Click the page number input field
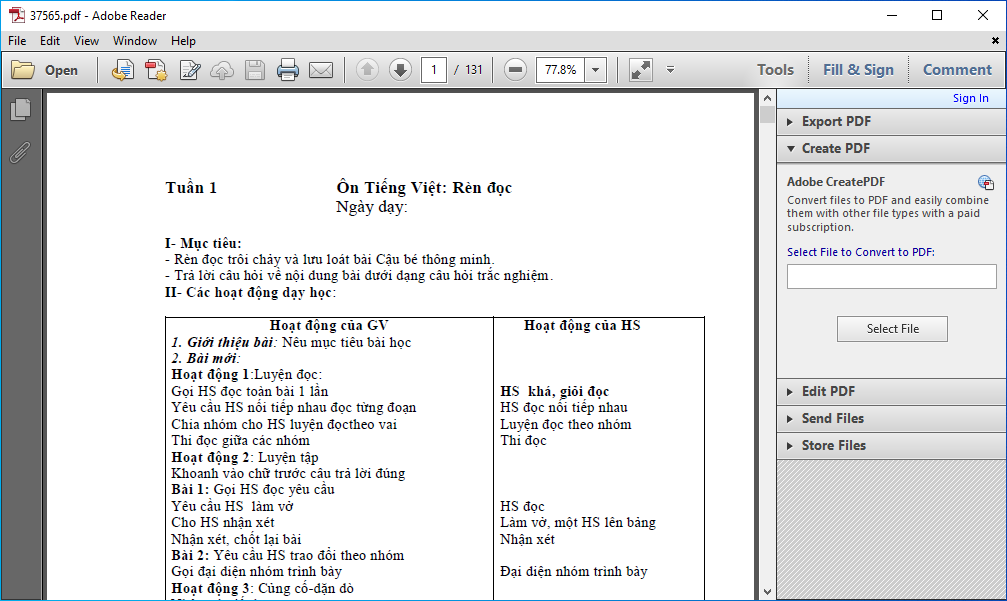Image resolution: width=1007 pixels, height=601 pixels. click(x=434, y=70)
